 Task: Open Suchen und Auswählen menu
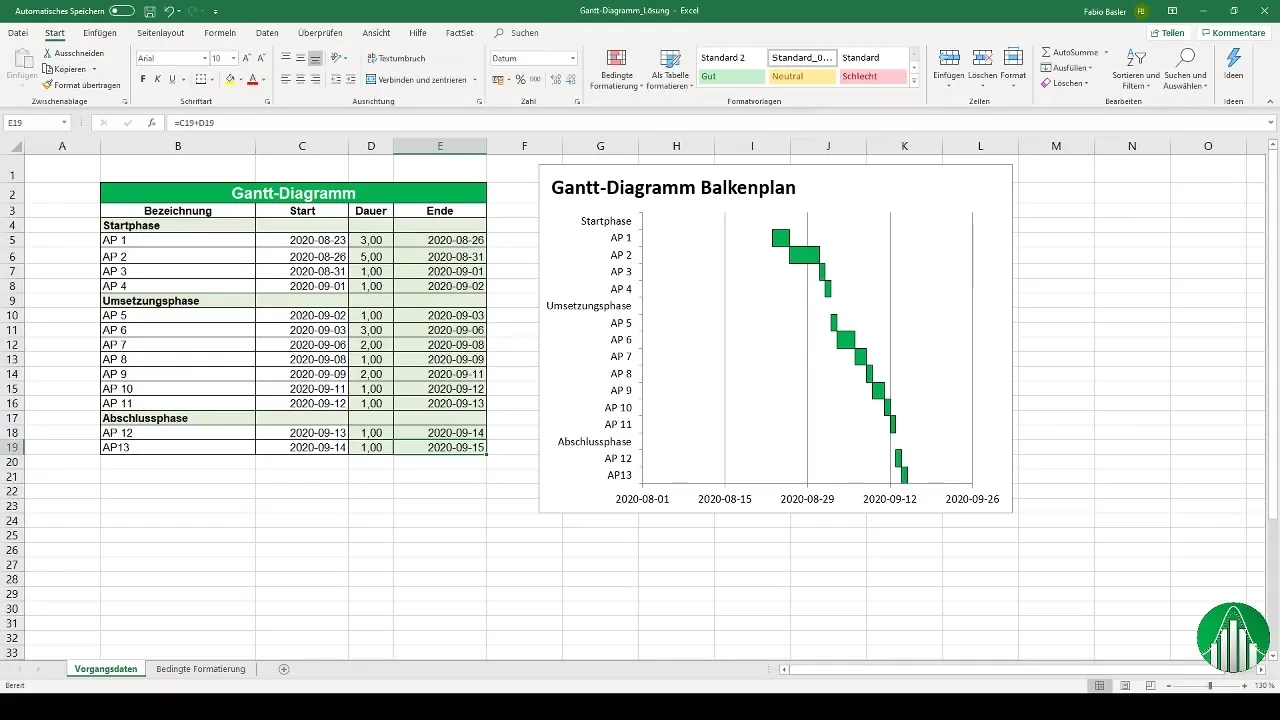pyautogui.click(x=1186, y=69)
